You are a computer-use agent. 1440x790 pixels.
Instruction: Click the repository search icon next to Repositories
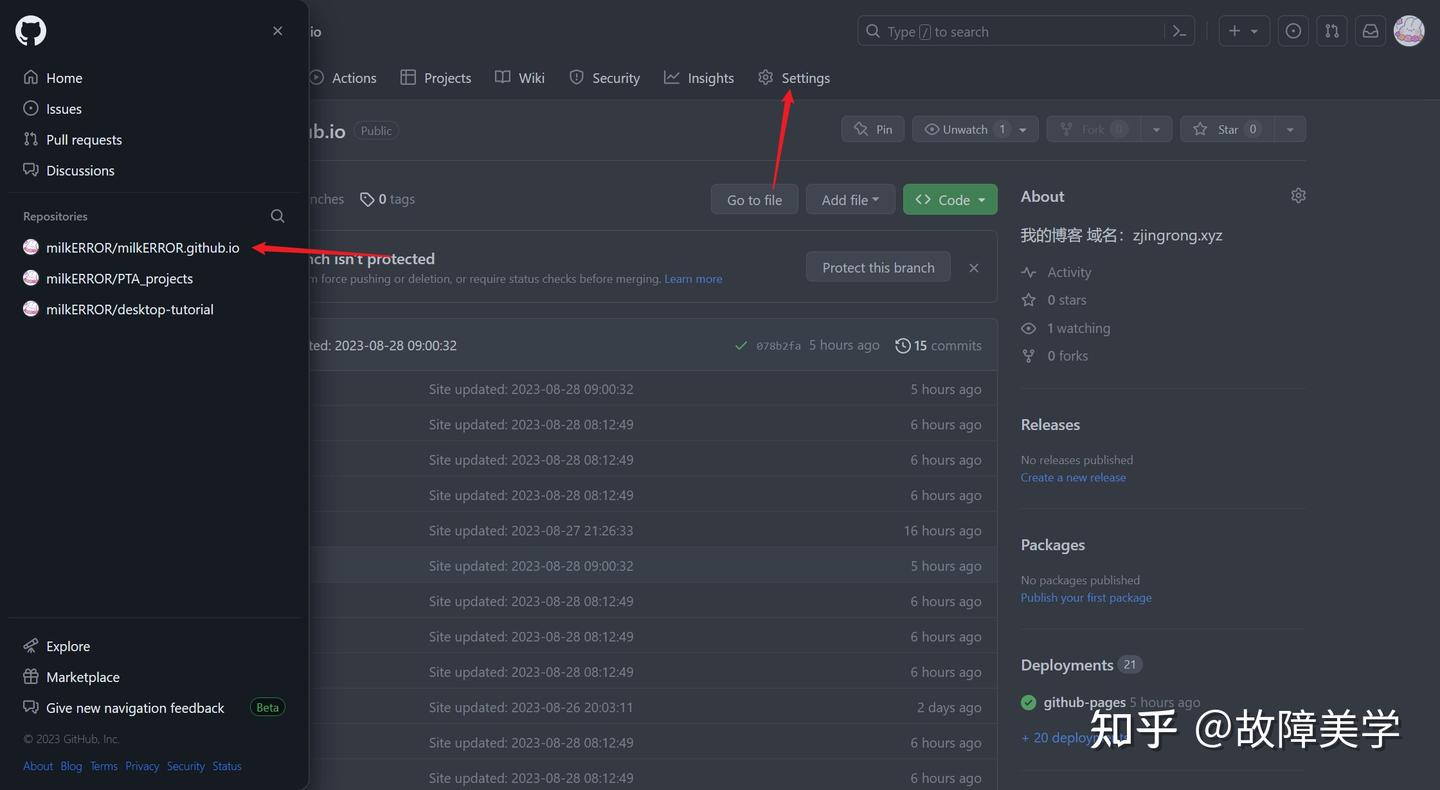(277, 216)
